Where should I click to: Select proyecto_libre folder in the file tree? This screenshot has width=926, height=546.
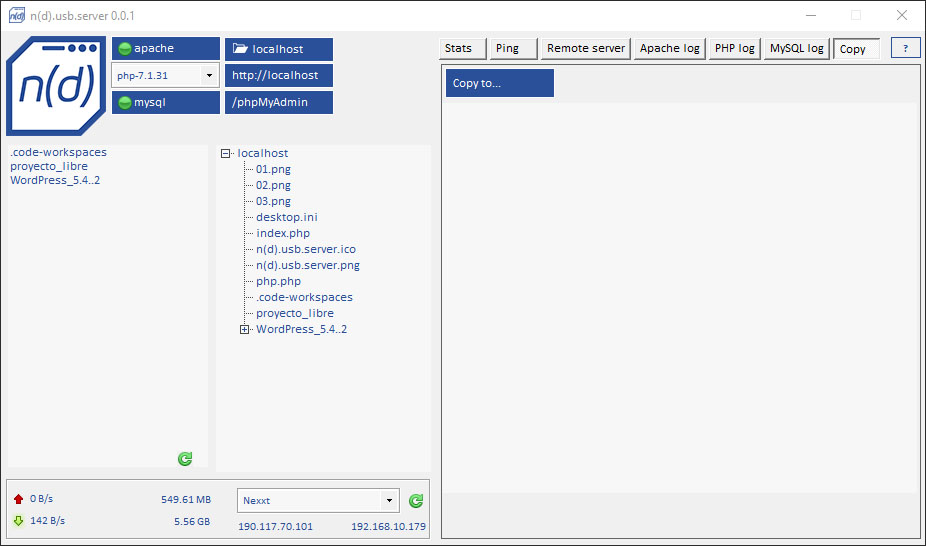point(295,313)
